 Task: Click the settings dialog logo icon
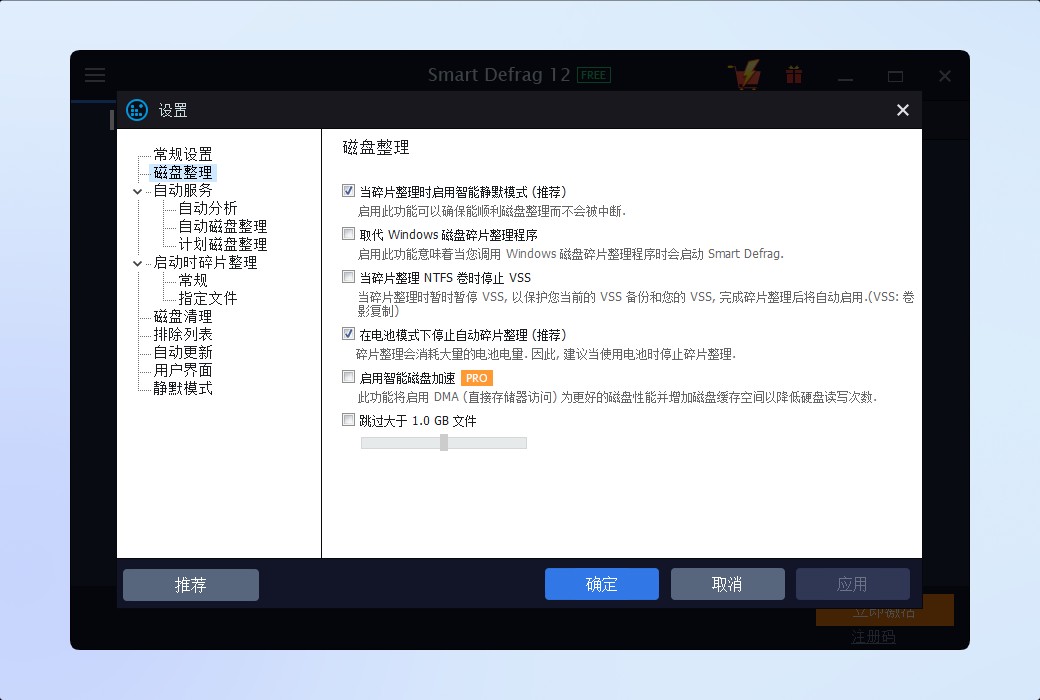coord(137,110)
